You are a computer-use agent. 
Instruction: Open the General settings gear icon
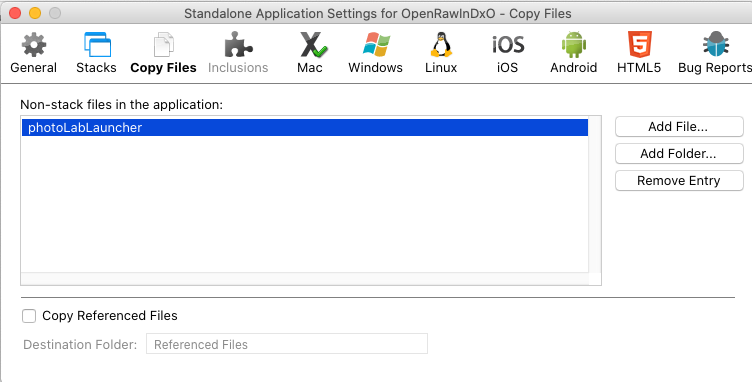tap(34, 45)
